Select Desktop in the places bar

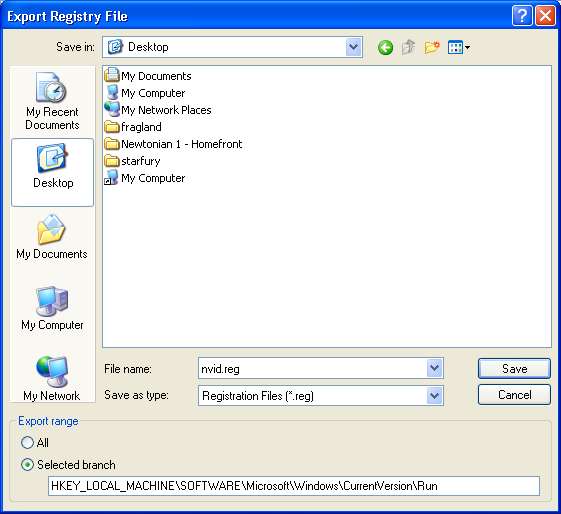53,172
